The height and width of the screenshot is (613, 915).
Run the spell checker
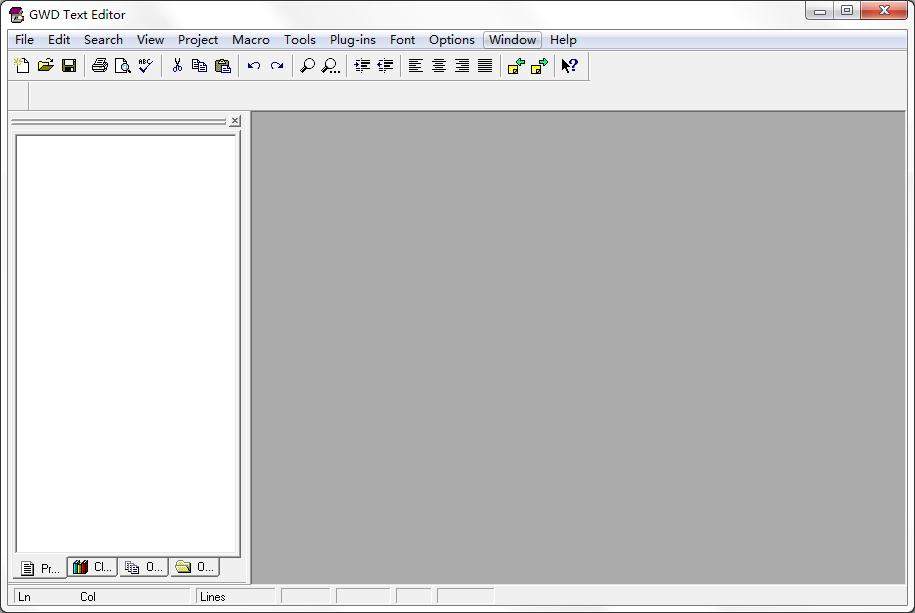(146, 65)
